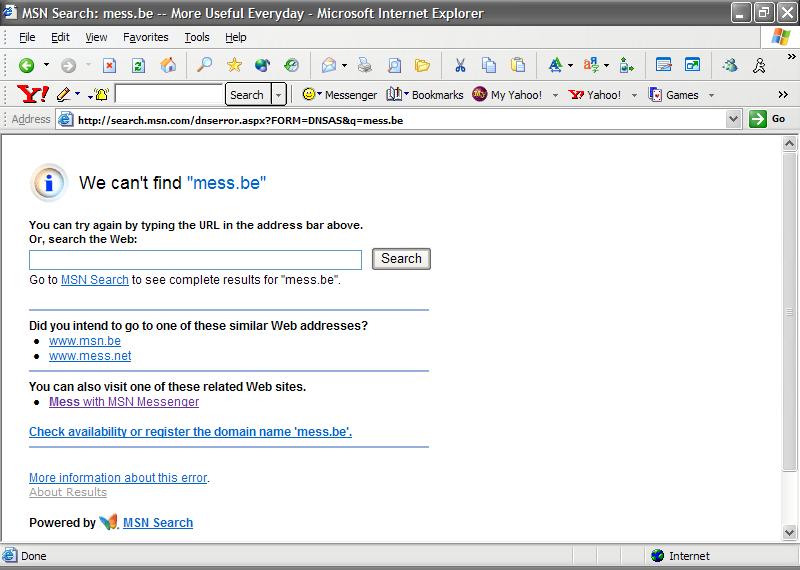Image resolution: width=800 pixels, height=570 pixels.
Task: Click inside the 'search the Web' text field
Action: 195,260
